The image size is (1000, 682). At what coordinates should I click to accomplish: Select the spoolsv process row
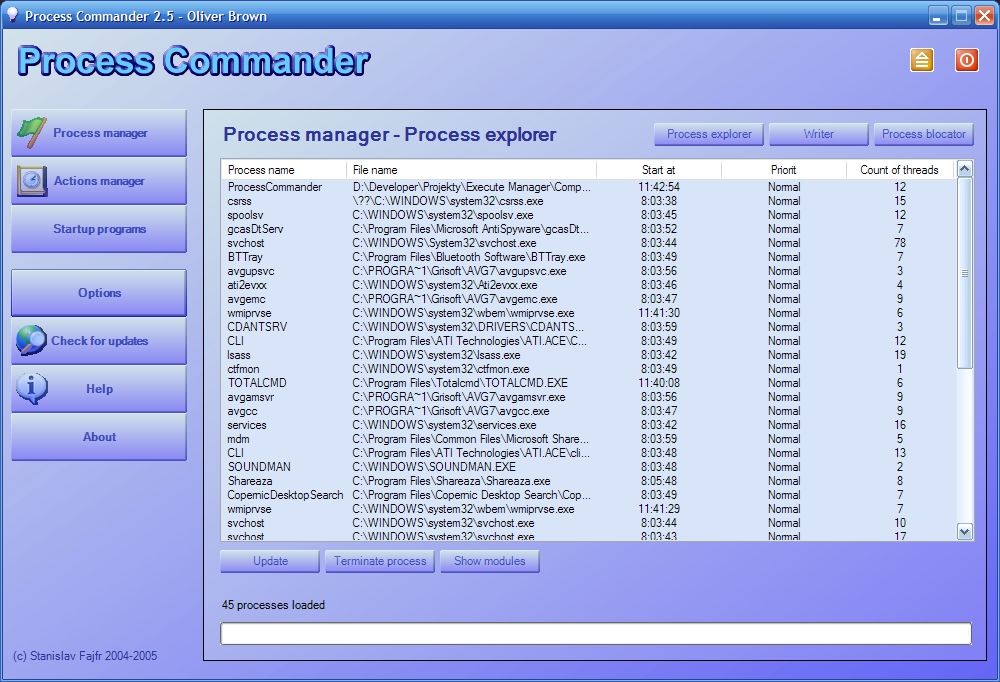(589, 215)
